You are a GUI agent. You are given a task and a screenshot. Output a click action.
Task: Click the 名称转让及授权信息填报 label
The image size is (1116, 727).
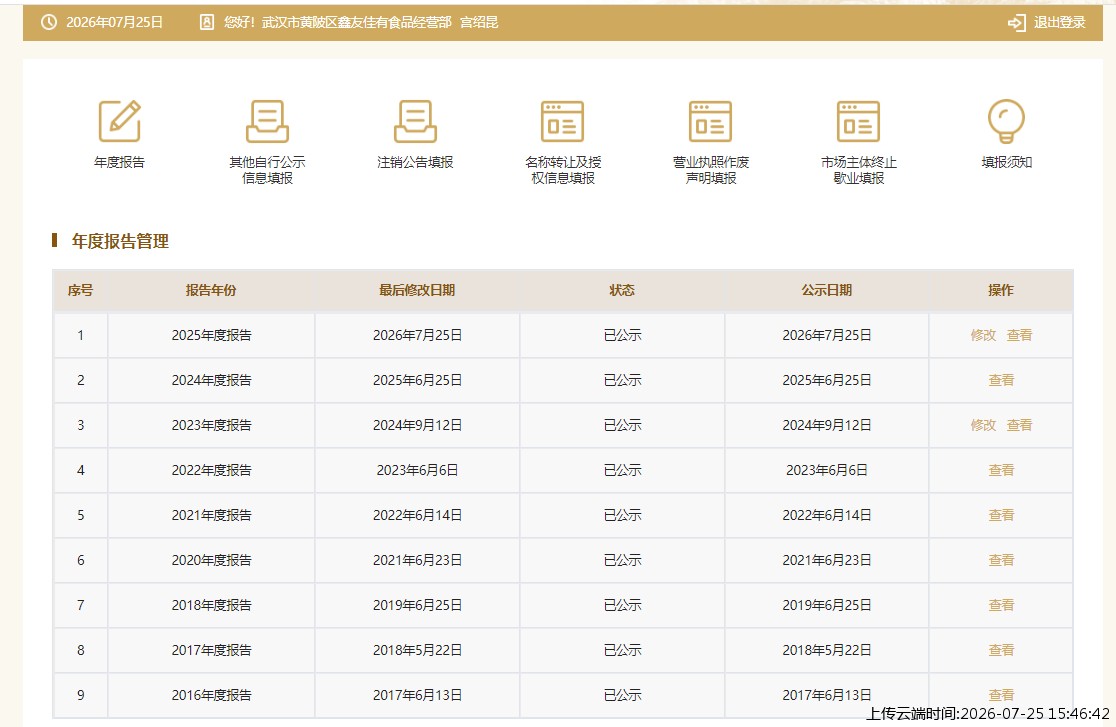[563, 170]
